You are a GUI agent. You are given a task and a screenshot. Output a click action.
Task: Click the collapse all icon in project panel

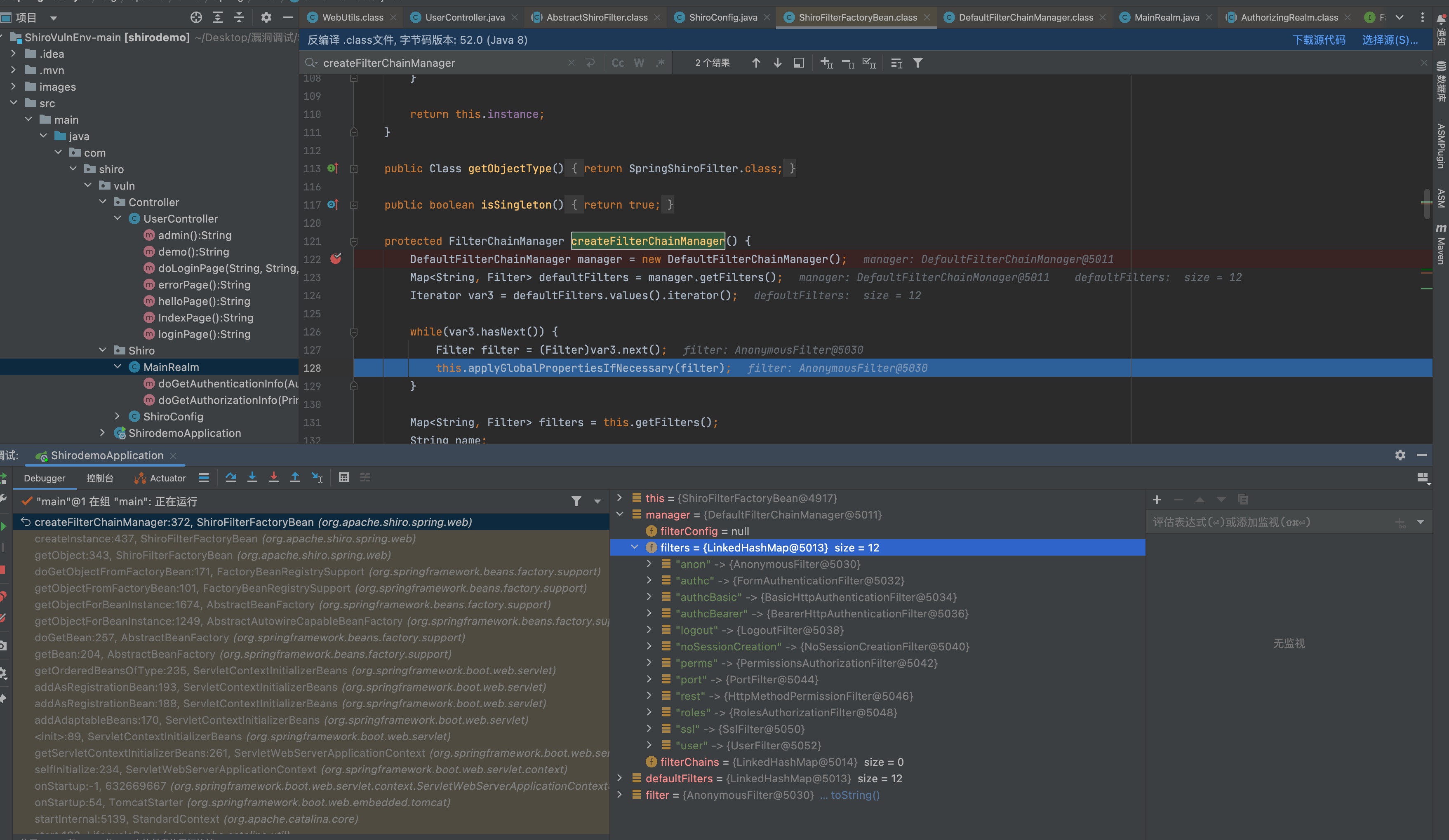point(239,17)
